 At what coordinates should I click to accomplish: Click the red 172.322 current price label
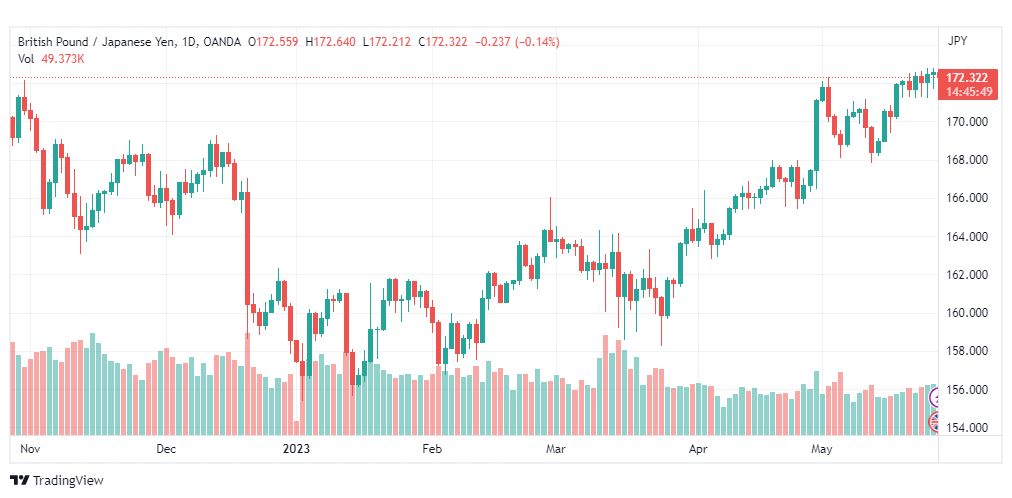pyautogui.click(x=966, y=77)
